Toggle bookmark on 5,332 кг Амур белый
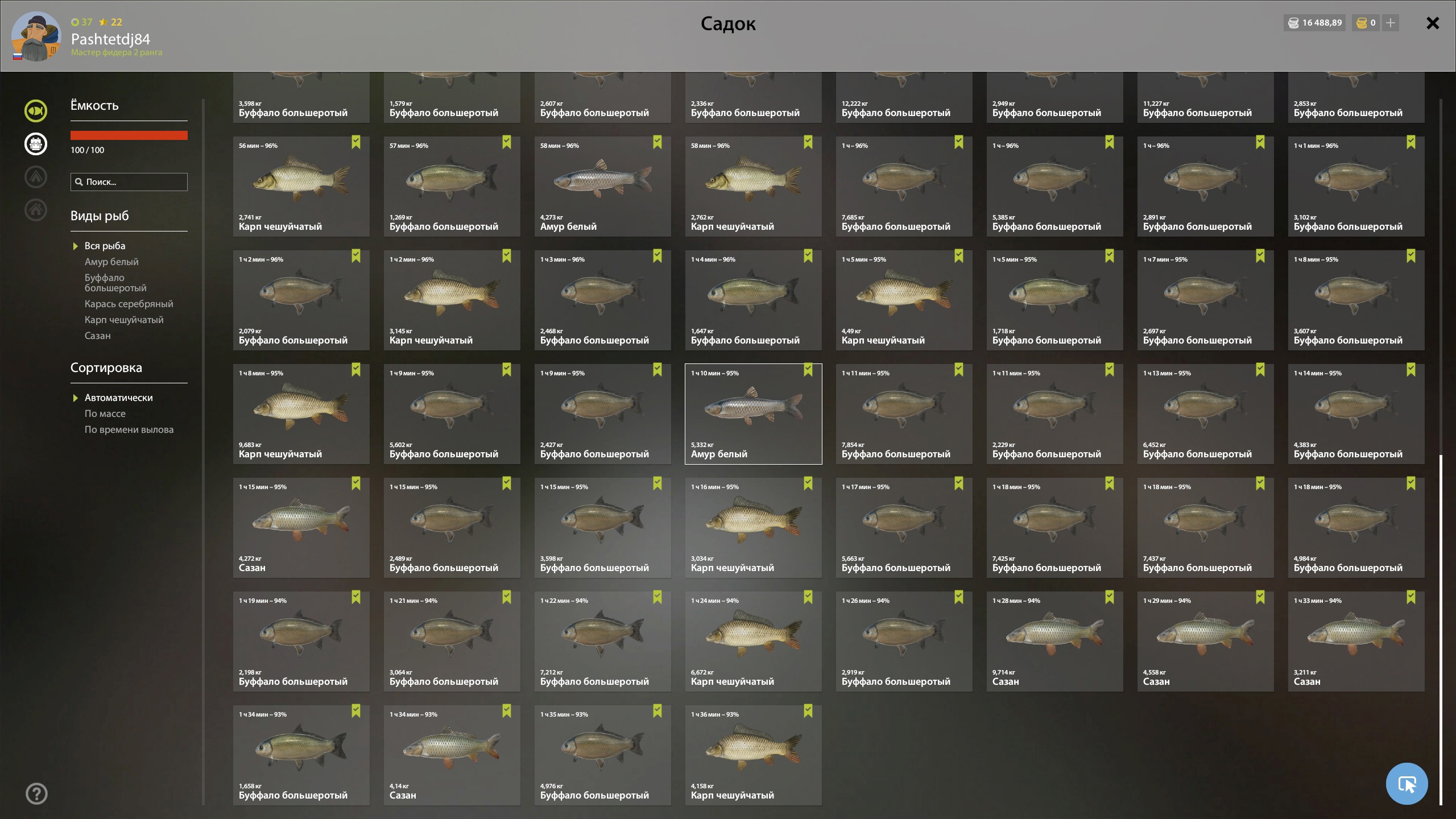 tap(808, 370)
